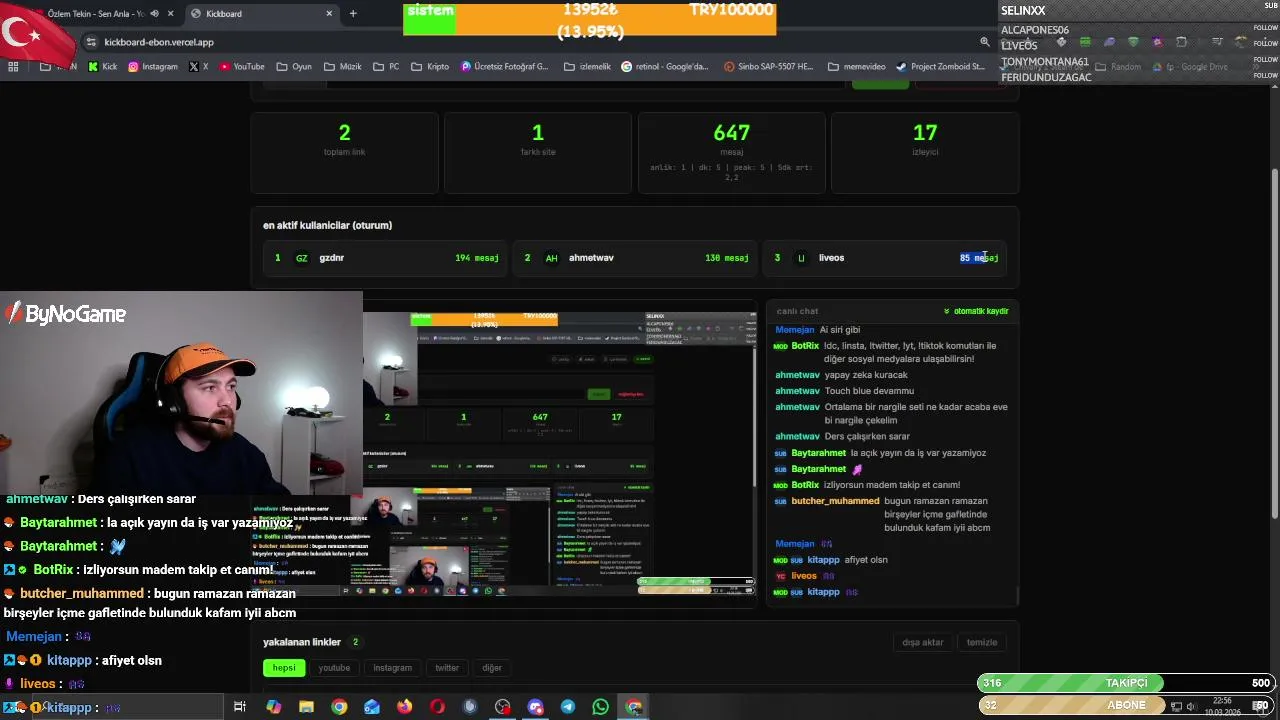Select the instagram link filter
Viewport: 1280px width, 720px height.
point(392,668)
